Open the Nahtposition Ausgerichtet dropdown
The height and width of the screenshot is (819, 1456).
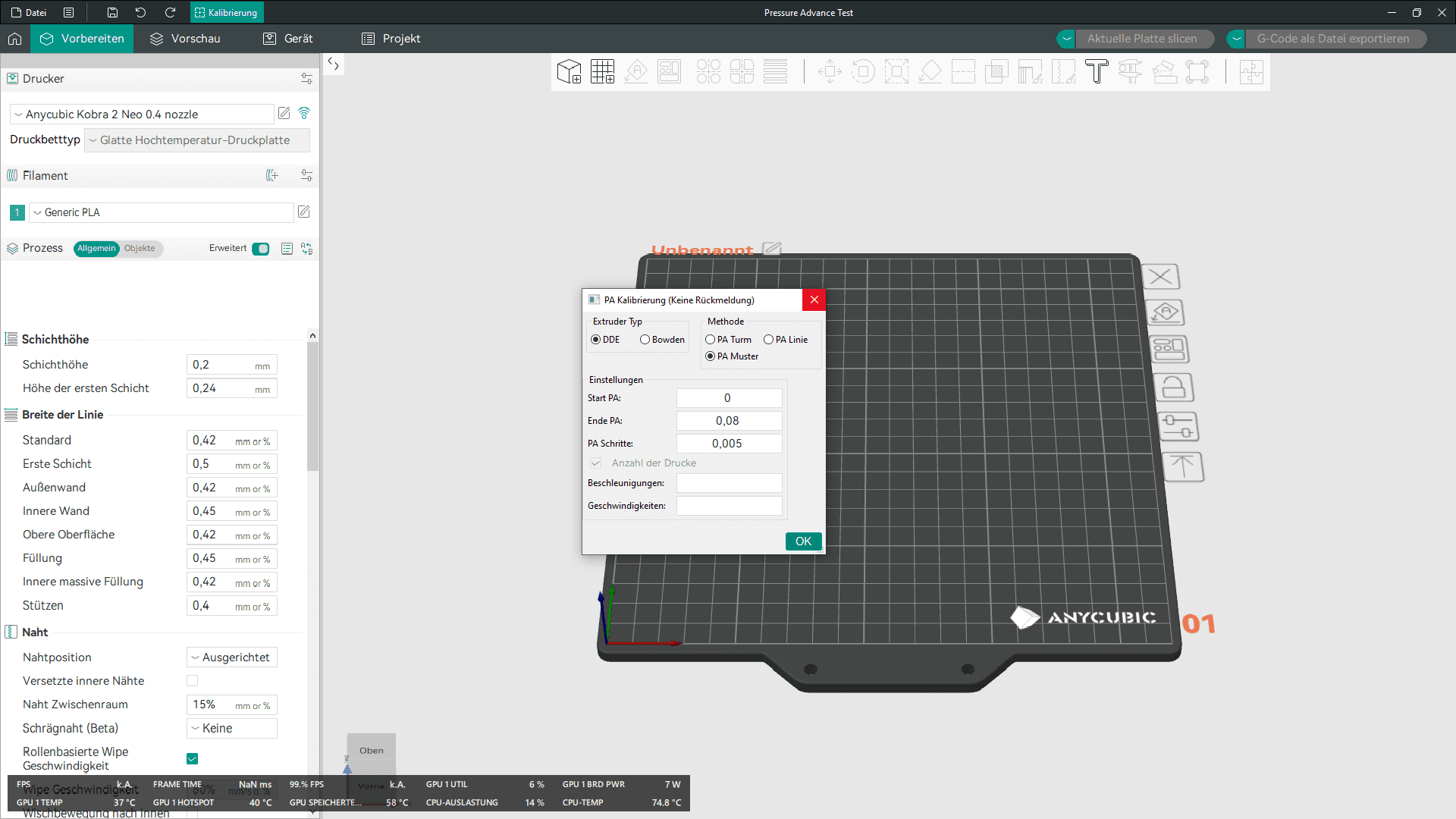coord(232,657)
